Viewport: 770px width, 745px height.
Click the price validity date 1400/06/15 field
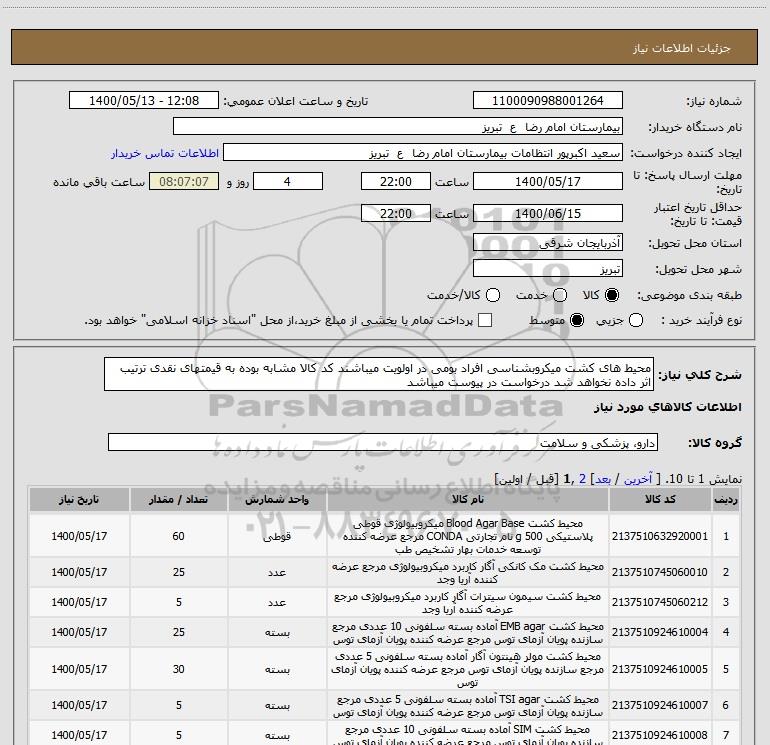[x=548, y=213]
